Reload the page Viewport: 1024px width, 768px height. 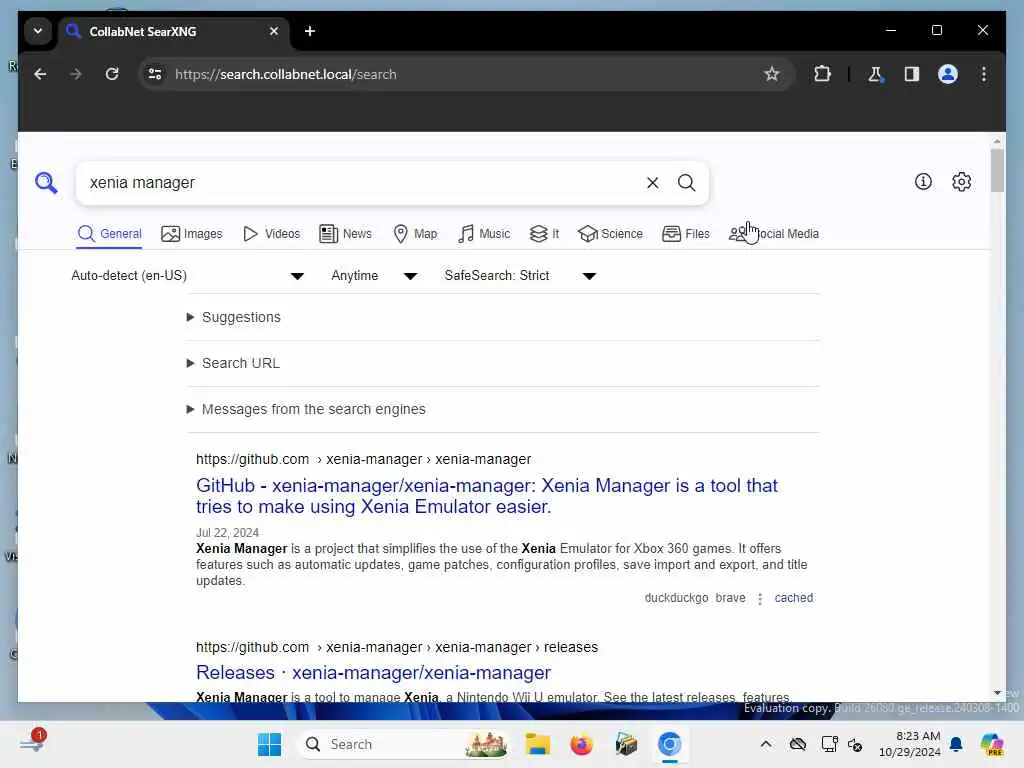(x=112, y=74)
